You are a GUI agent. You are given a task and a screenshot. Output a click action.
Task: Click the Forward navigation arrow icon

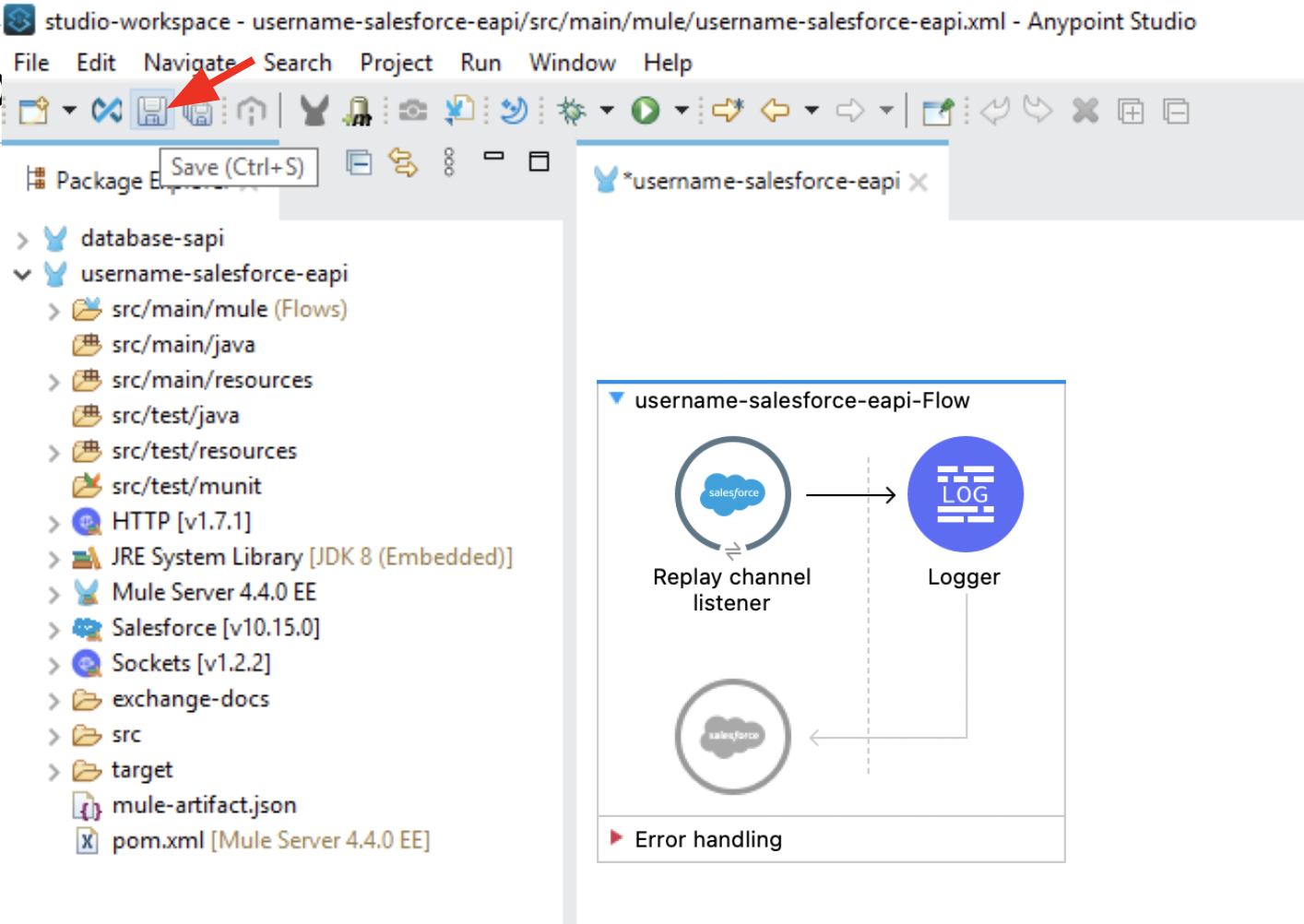tap(850, 111)
